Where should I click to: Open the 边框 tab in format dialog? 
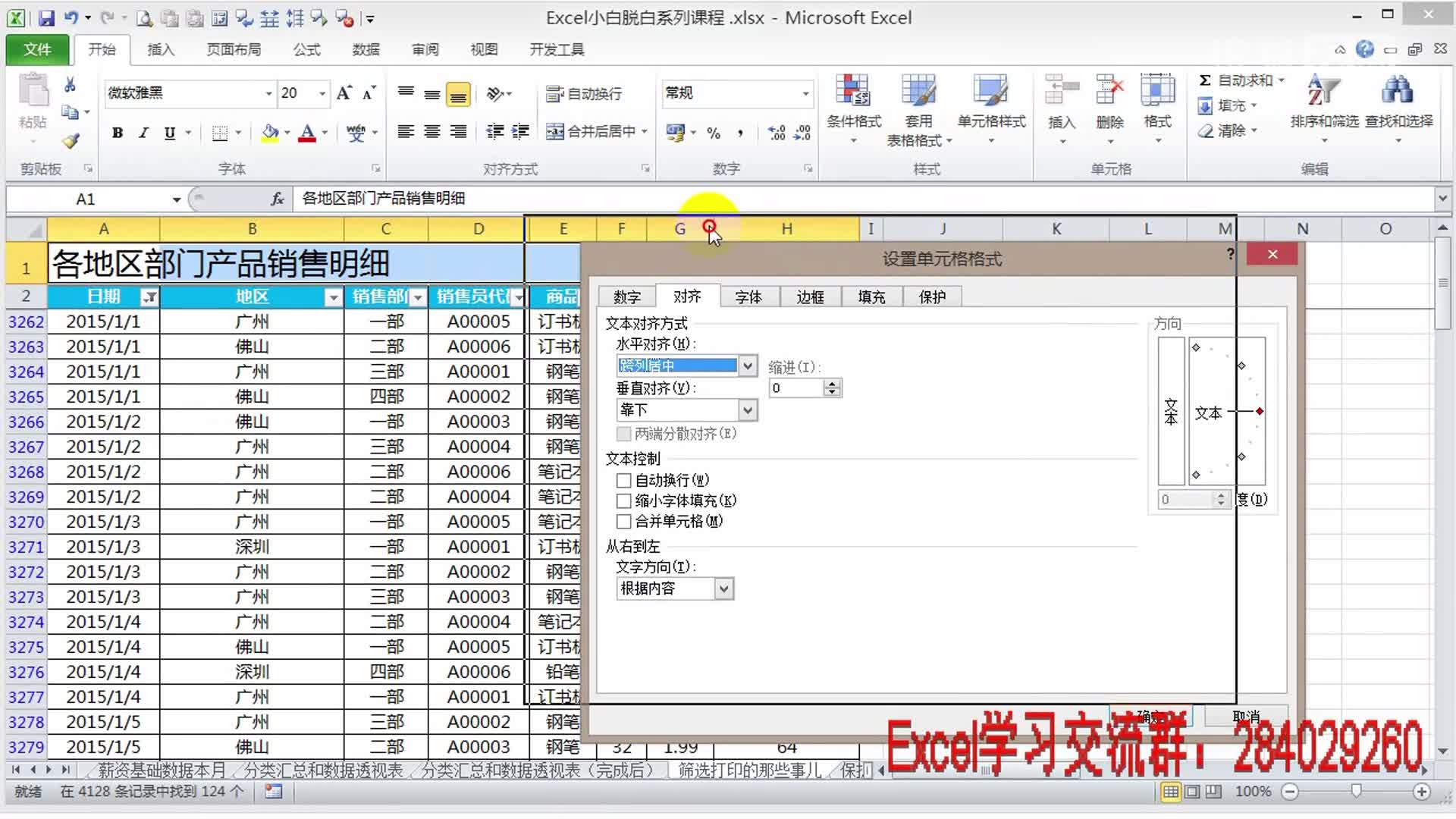tap(810, 297)
